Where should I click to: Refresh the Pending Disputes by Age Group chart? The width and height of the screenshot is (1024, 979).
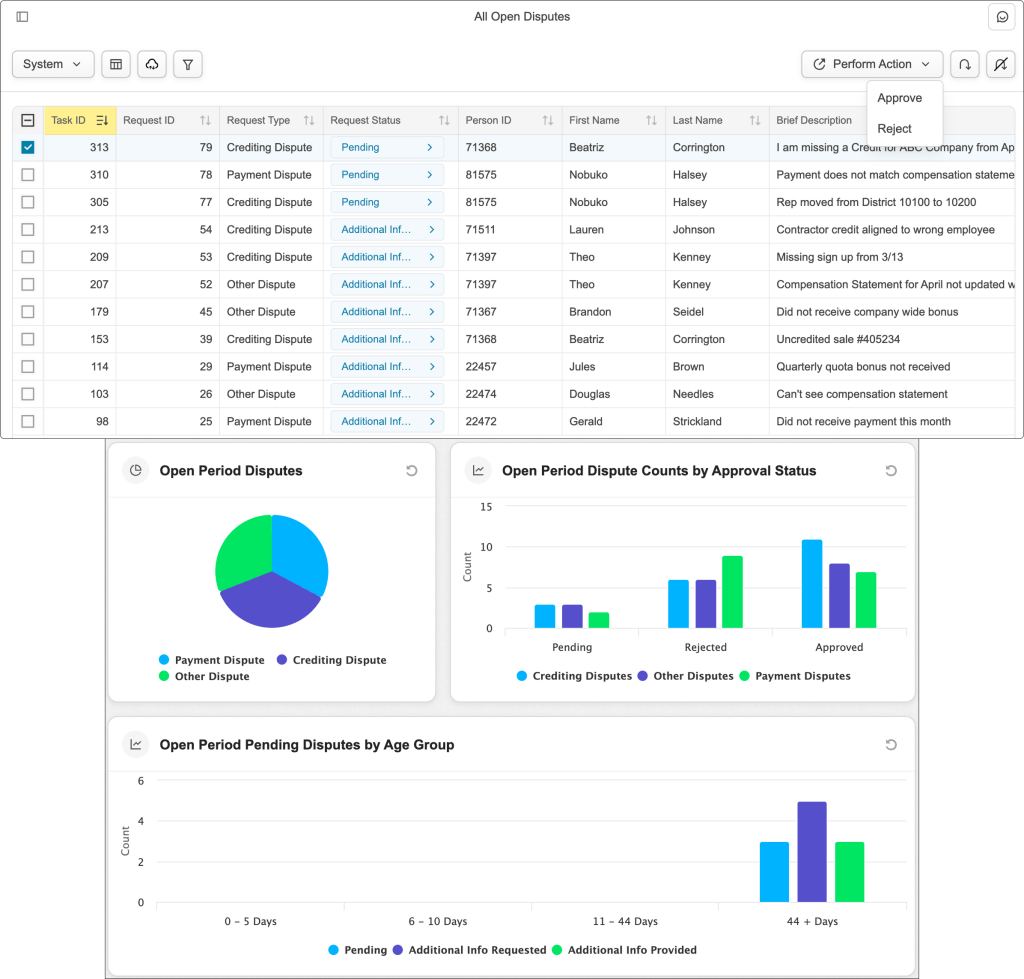point(891,745)
